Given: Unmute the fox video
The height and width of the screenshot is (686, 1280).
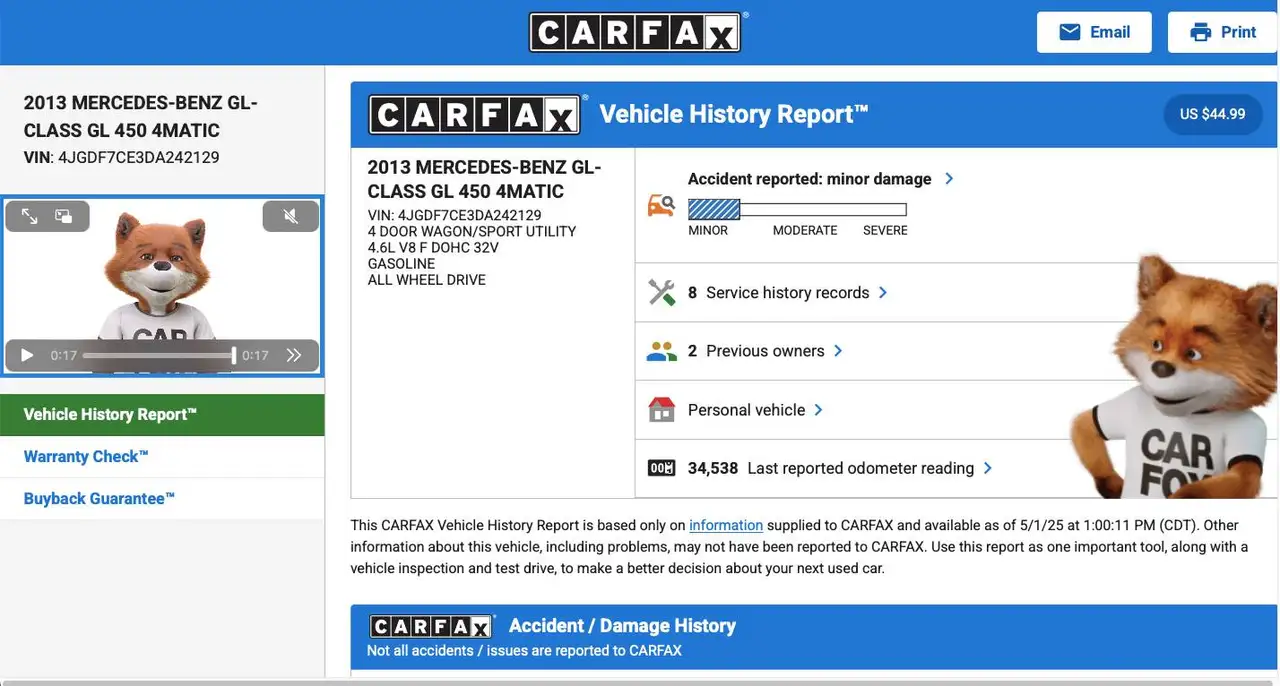Looking at the screenshot, I should tap(291, 216).
